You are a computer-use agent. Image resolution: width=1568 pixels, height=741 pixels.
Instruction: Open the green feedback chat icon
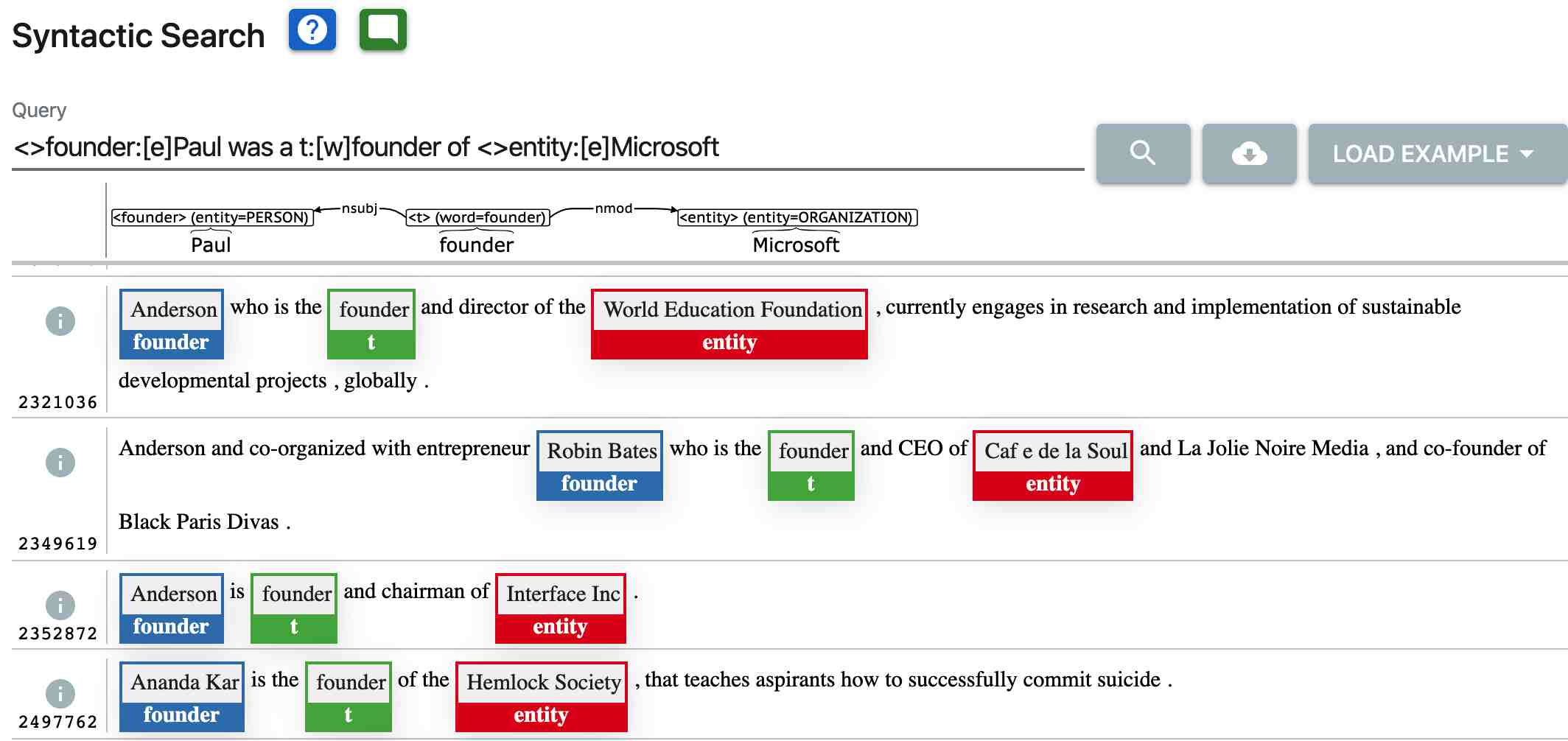383,30
